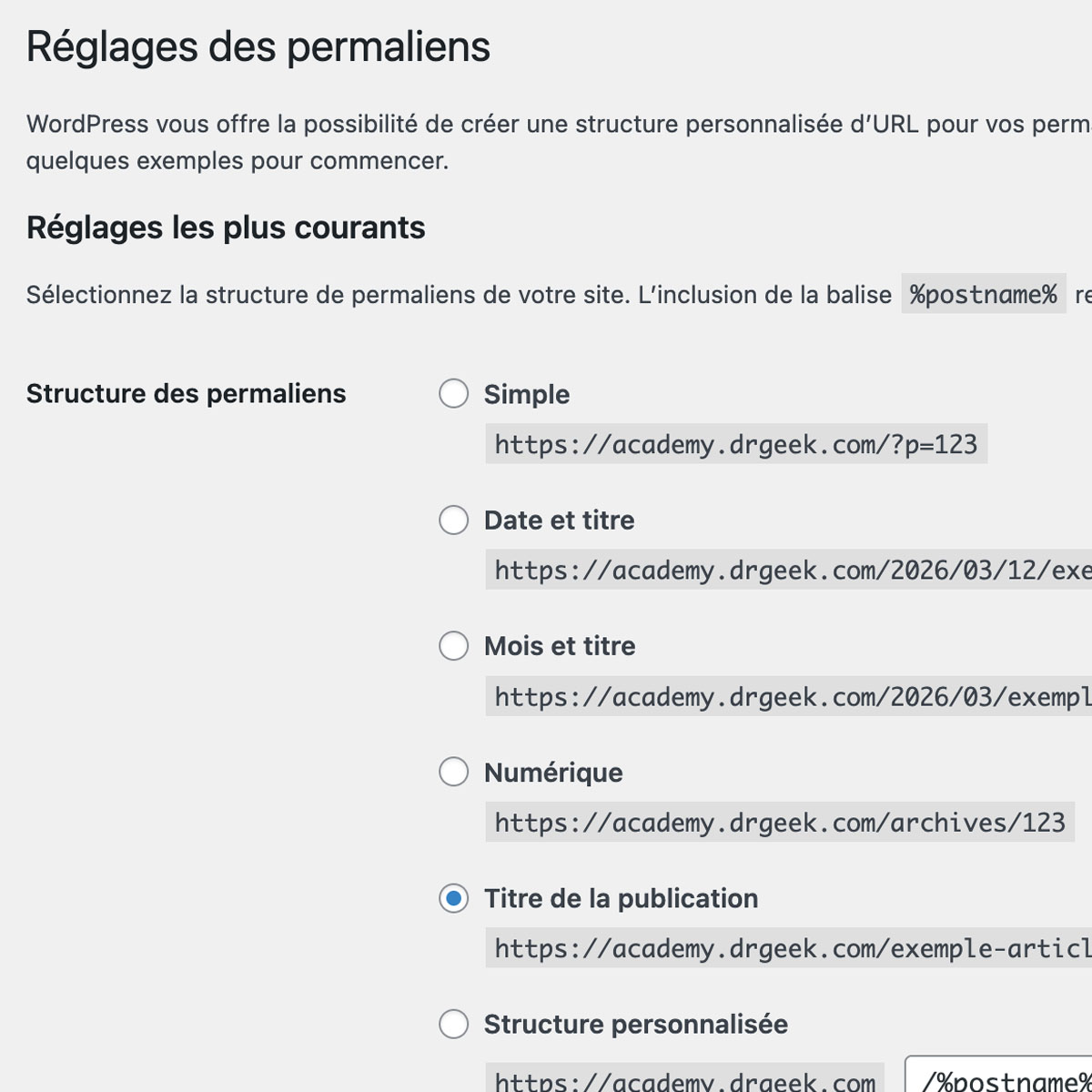Click the 'Structure personnalisée' label text
1092x1092 pixels.
[635, 1024]
